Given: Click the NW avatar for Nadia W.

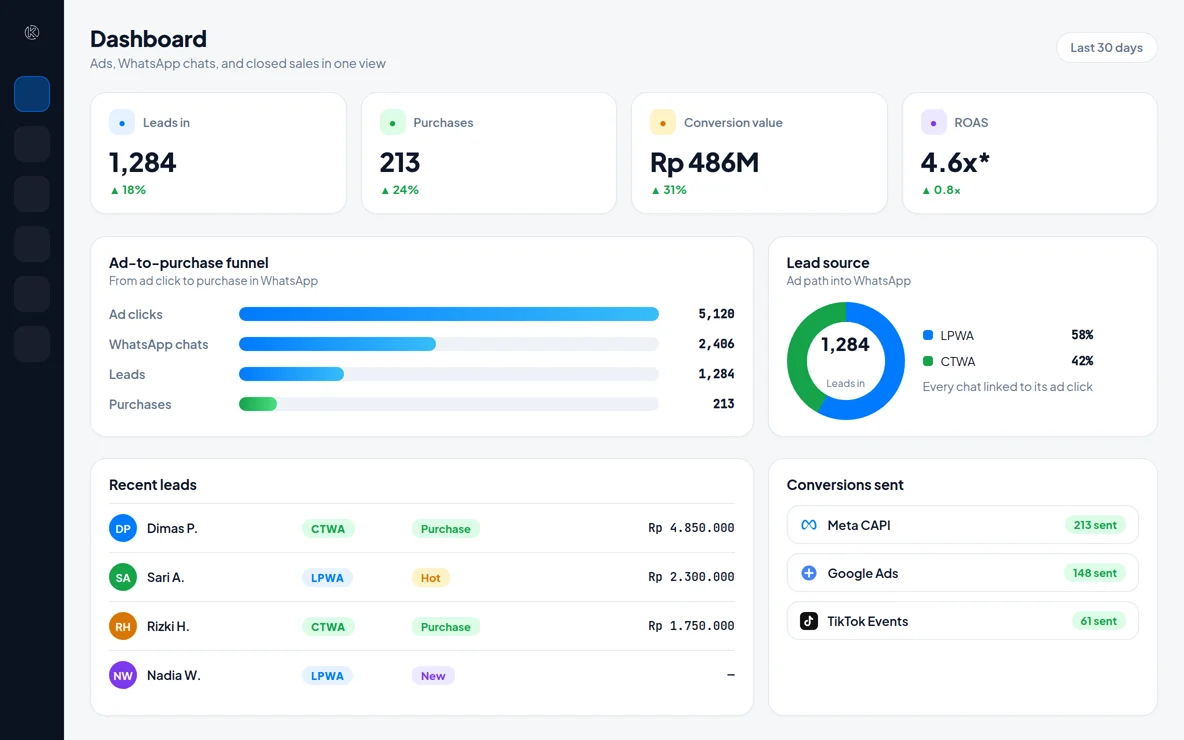Looking at the screenshot, I should tap(123, 675).
